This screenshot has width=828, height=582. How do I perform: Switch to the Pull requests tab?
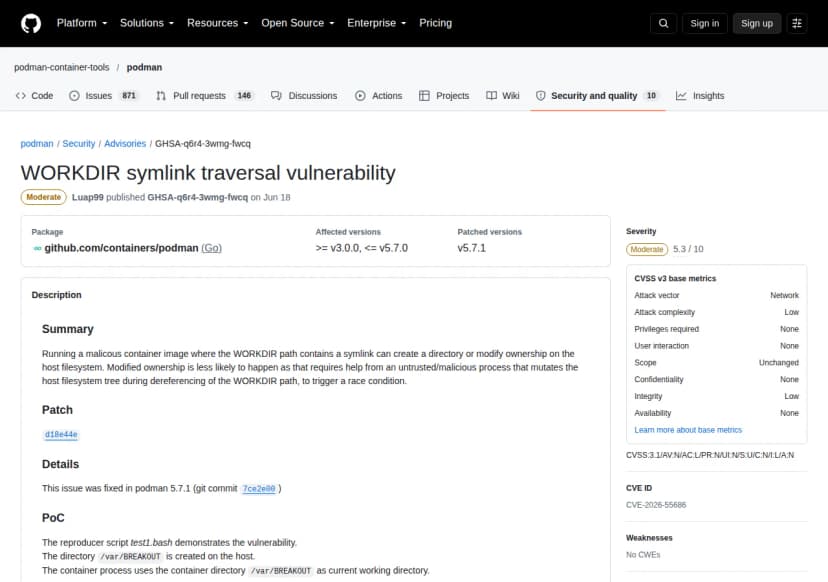pyautogui.click(x=204, y=96)
